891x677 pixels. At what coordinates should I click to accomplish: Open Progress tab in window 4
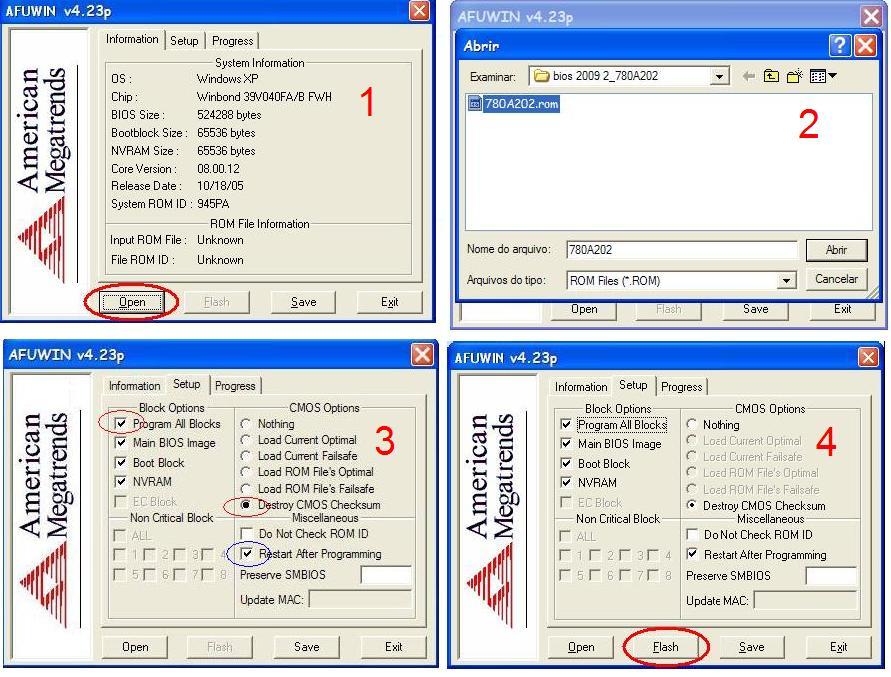(x=681, y=387)
